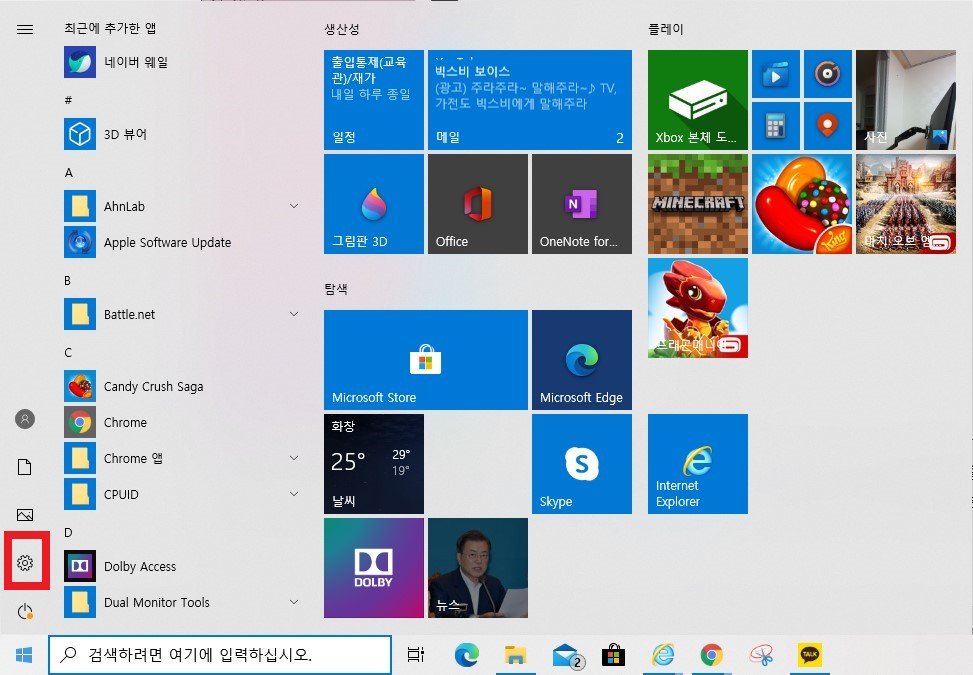Screen dimensions: 973x675
Task: Open Chrome from the taskbar
Action: pos(712,655)
